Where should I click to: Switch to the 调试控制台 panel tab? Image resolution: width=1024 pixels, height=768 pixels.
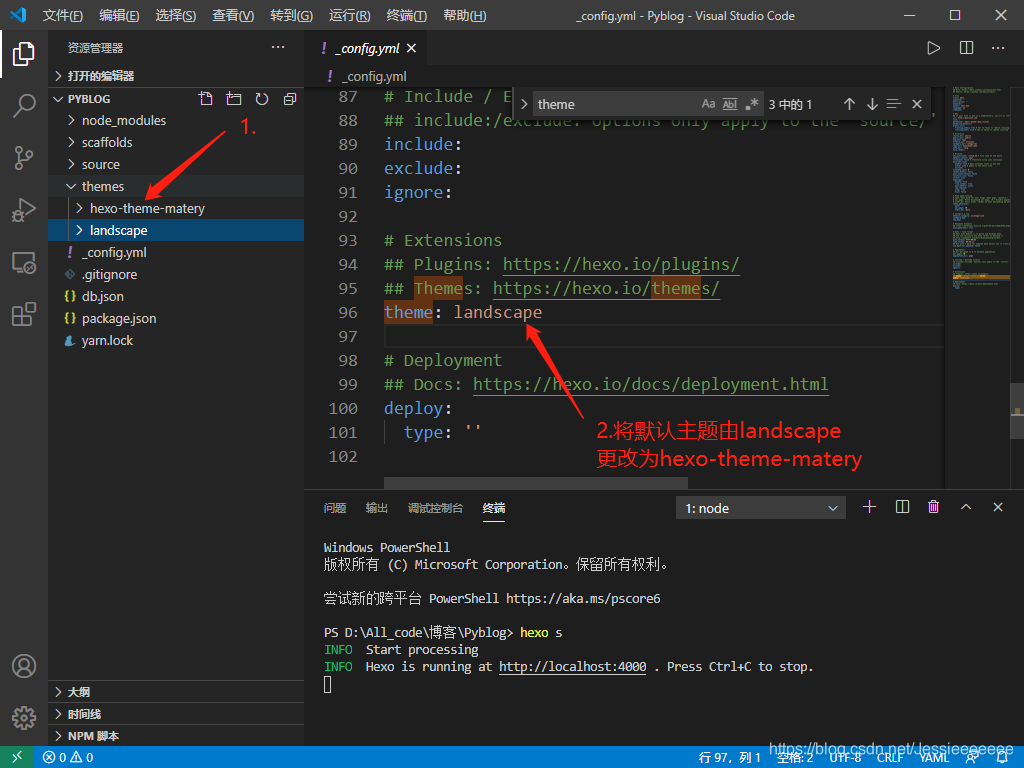point(435,507)
